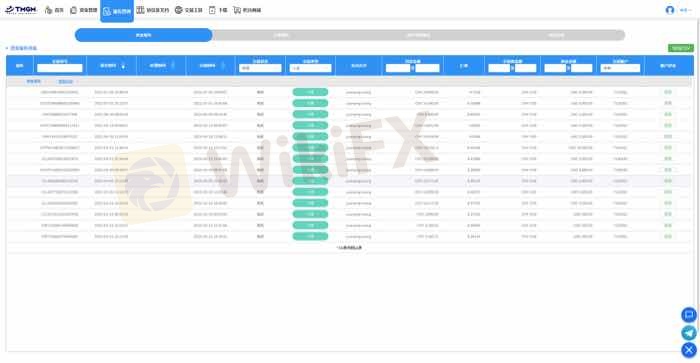Open the first dropdown filter in table header
Viewport: 700px width, 363px height.
260,68
